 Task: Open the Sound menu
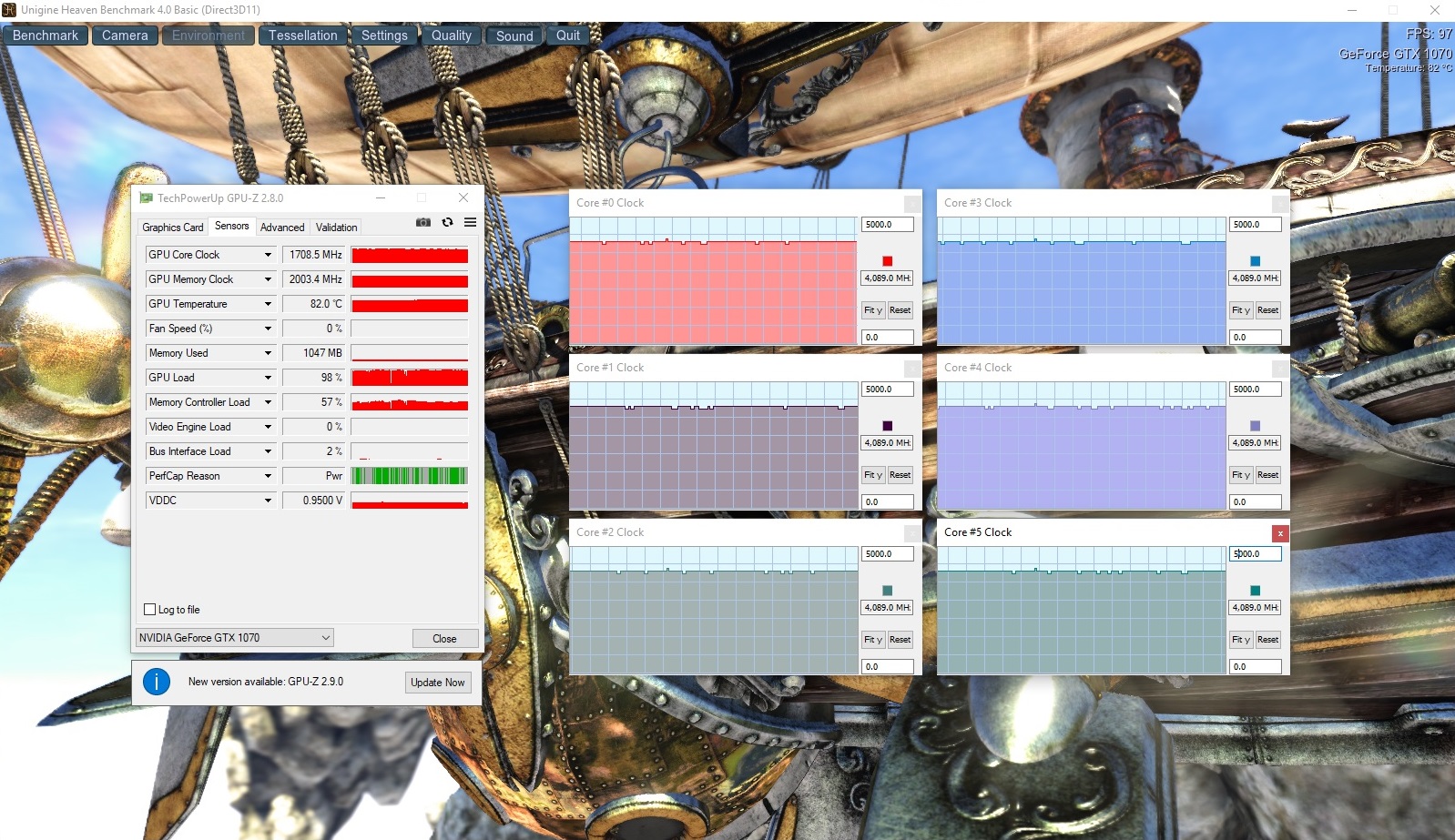(x=514, y=35)
